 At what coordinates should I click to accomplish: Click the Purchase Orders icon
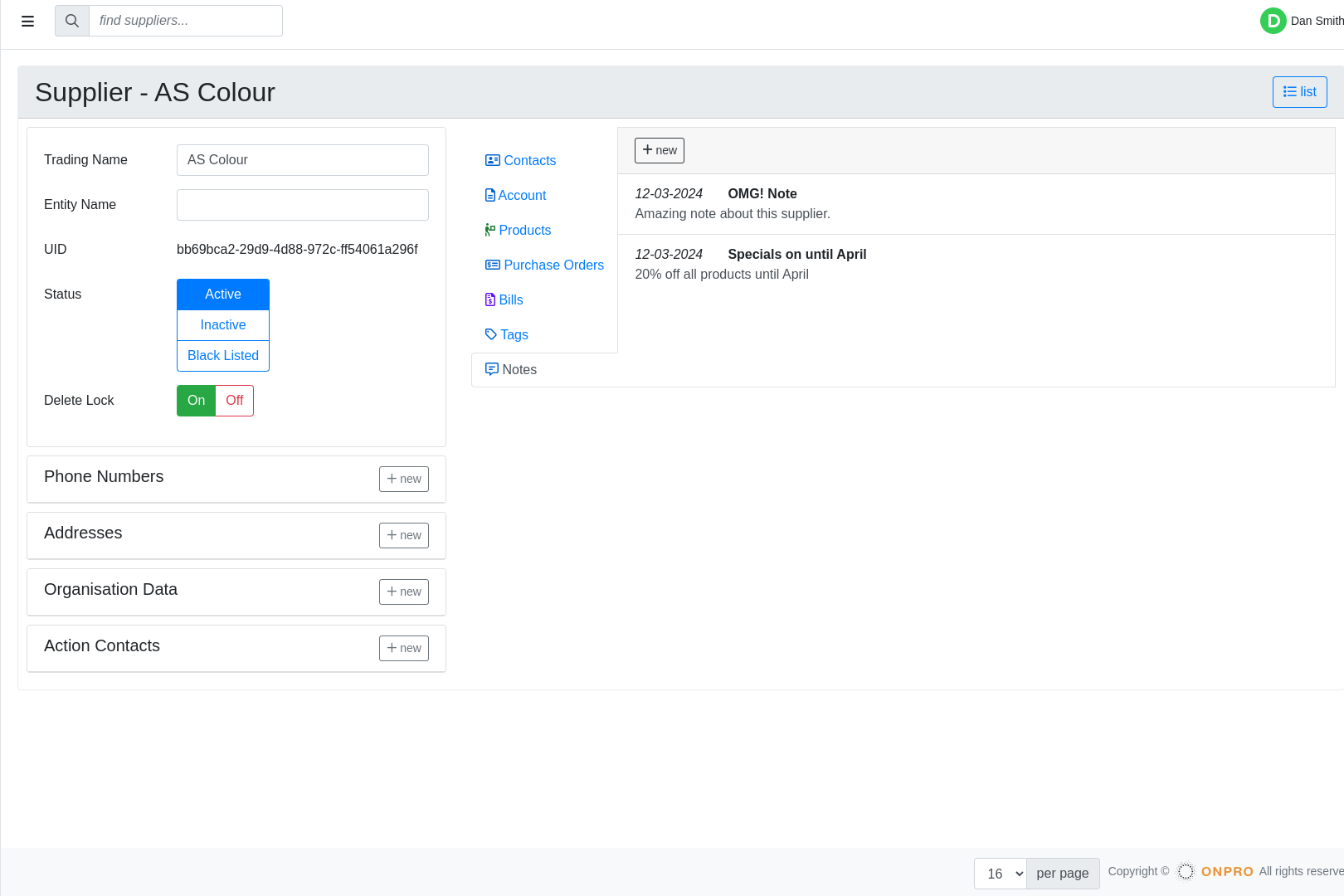click(x=493, y=265)
